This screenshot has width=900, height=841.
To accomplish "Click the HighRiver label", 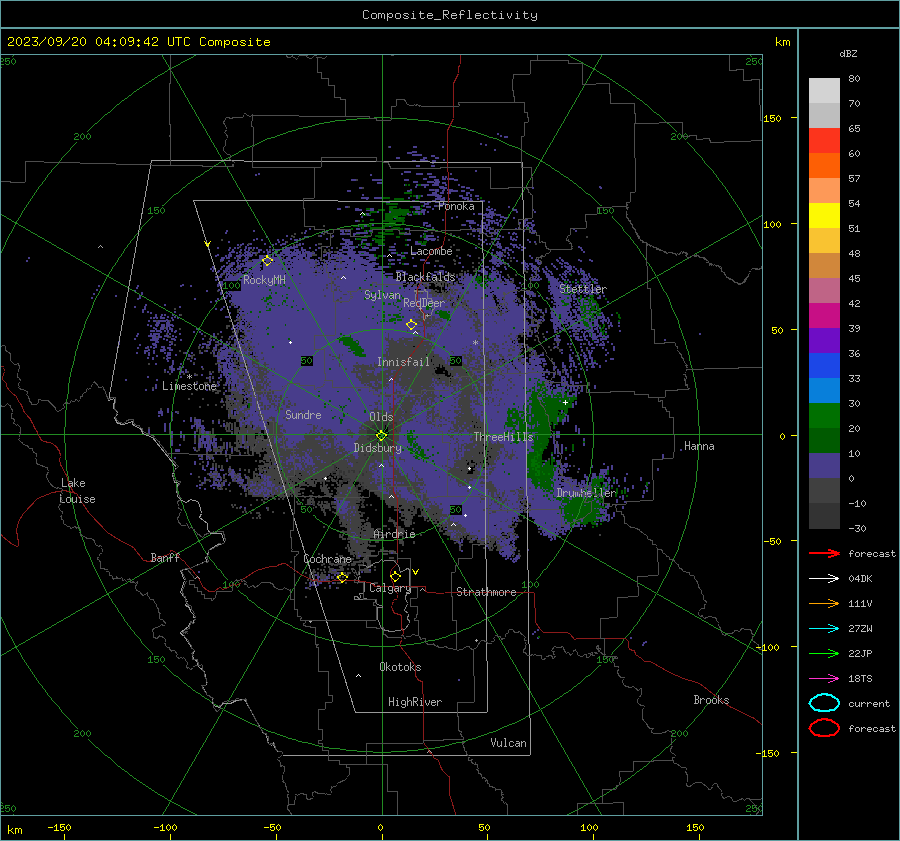I will pos(415,702).
